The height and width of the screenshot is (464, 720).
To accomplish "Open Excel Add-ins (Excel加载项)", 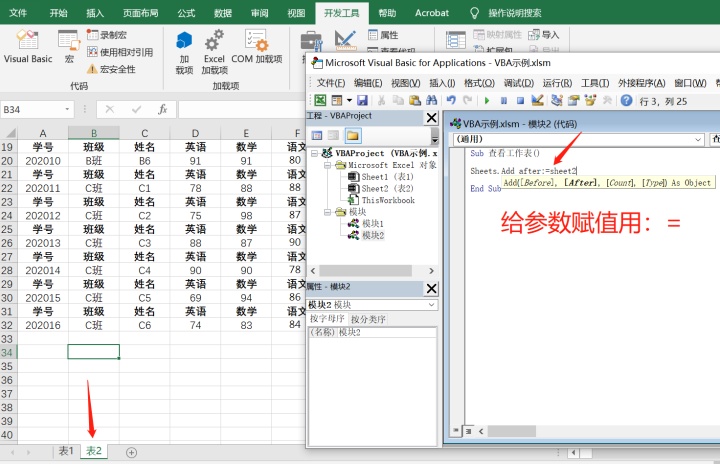I will pos(214,52).
